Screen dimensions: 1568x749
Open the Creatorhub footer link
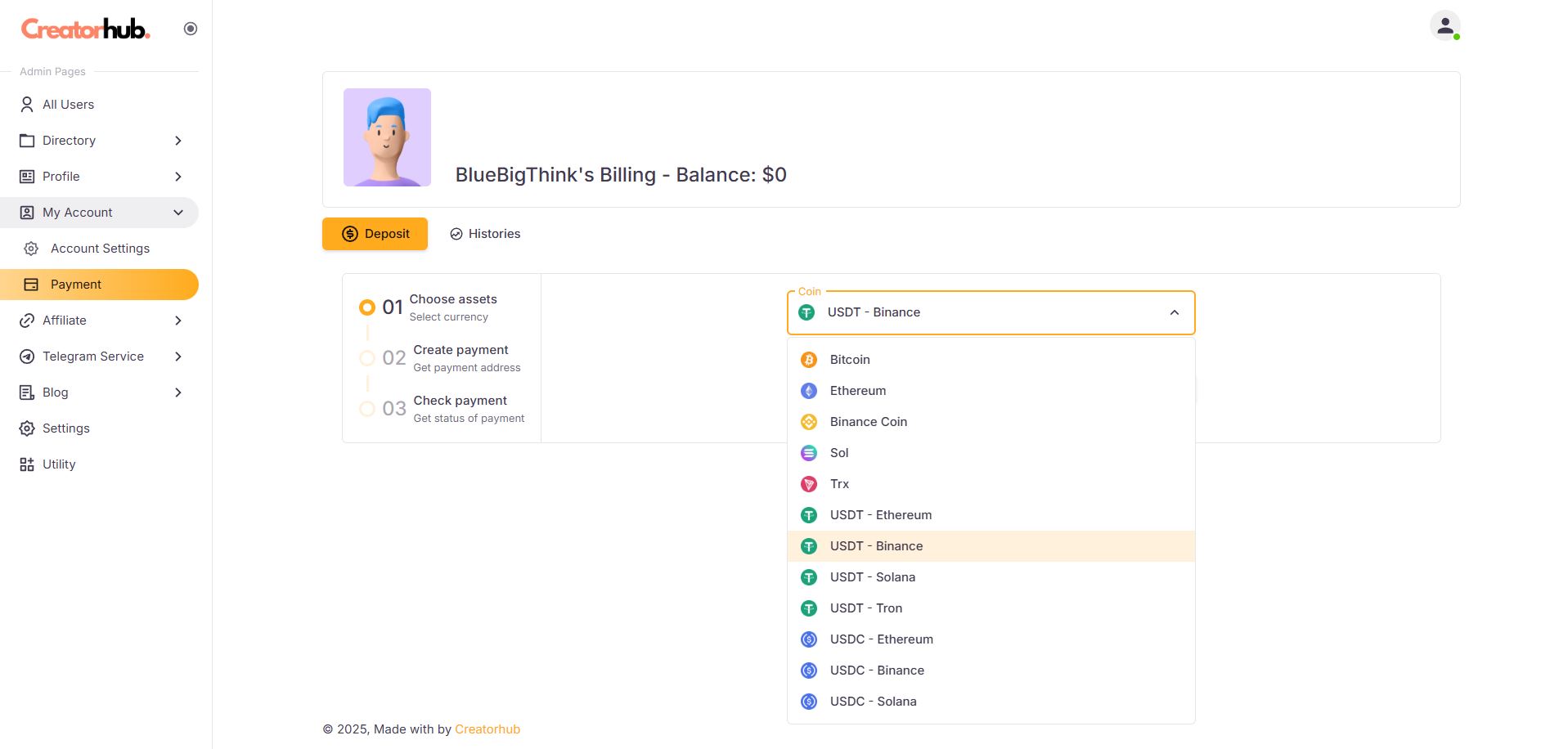487,729
